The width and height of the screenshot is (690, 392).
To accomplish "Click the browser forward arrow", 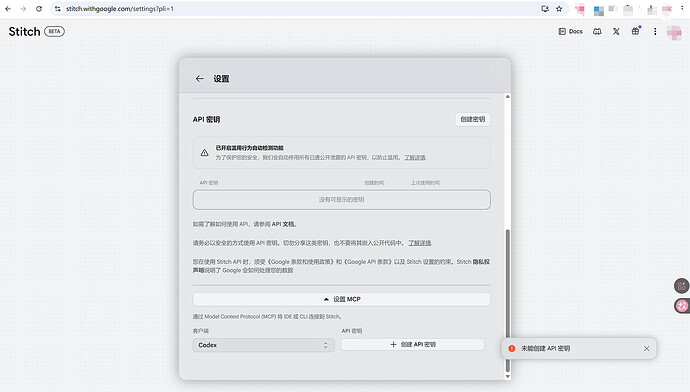I will tap(23, 9).
